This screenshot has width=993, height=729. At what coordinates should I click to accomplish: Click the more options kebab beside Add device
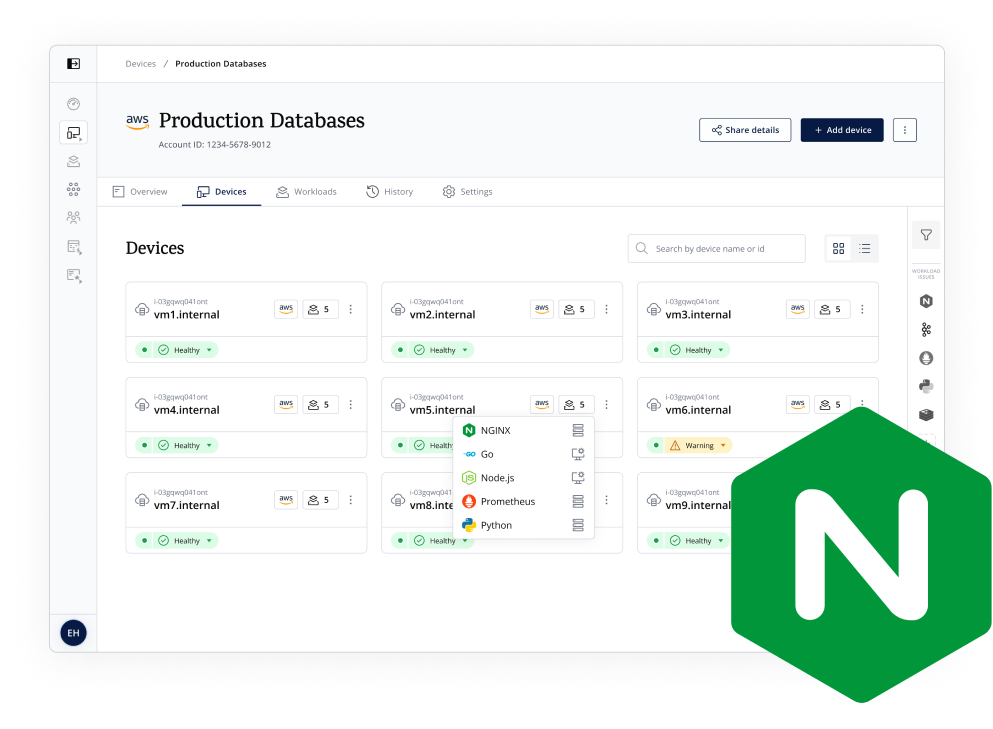point(904,130)
